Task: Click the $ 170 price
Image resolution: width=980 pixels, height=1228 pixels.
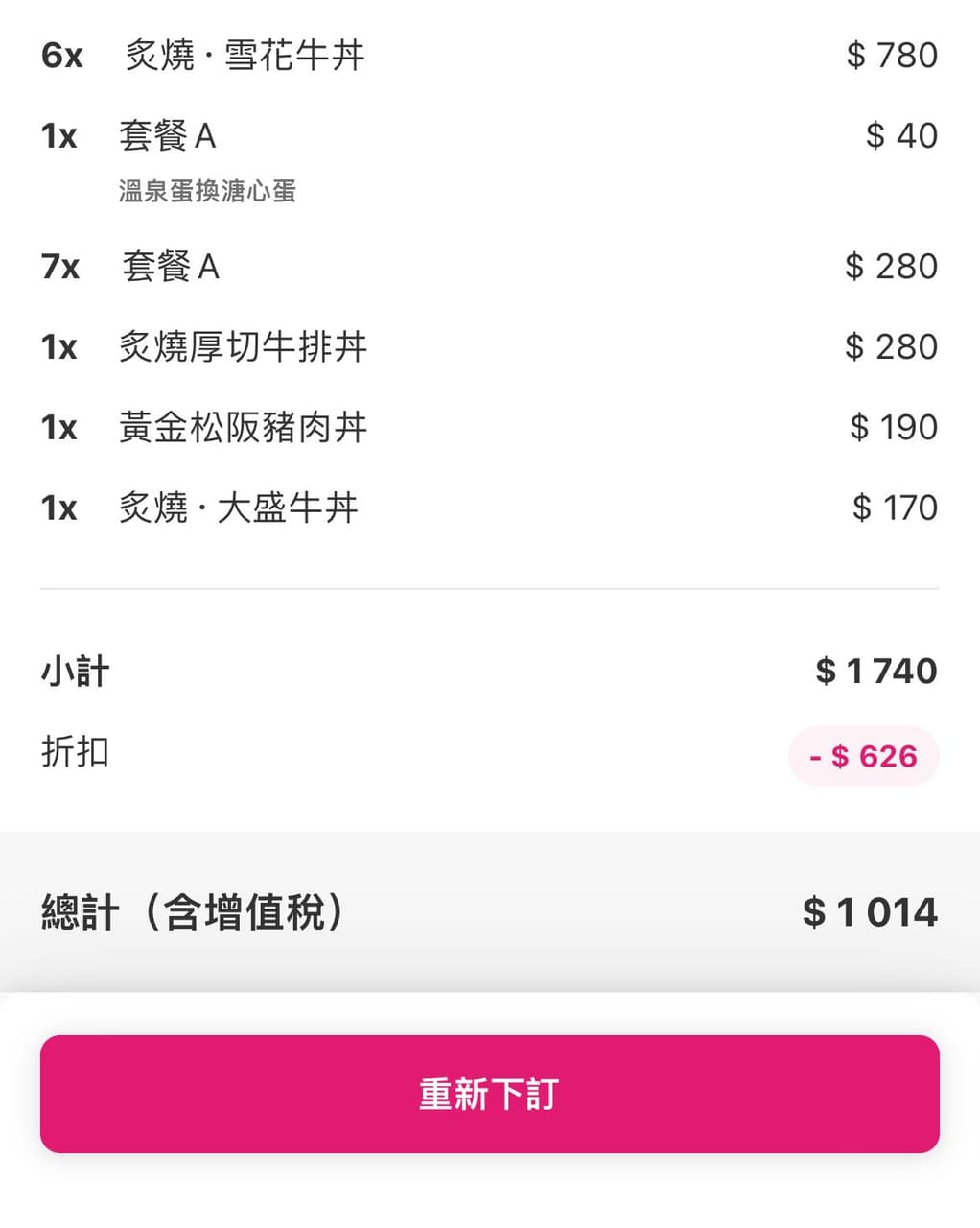Action: (895, 508)
